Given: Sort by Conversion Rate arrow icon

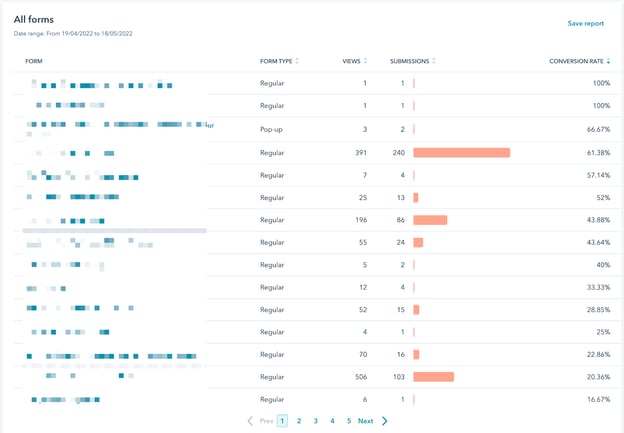Looking at the screenshot, I should [609, 61].
